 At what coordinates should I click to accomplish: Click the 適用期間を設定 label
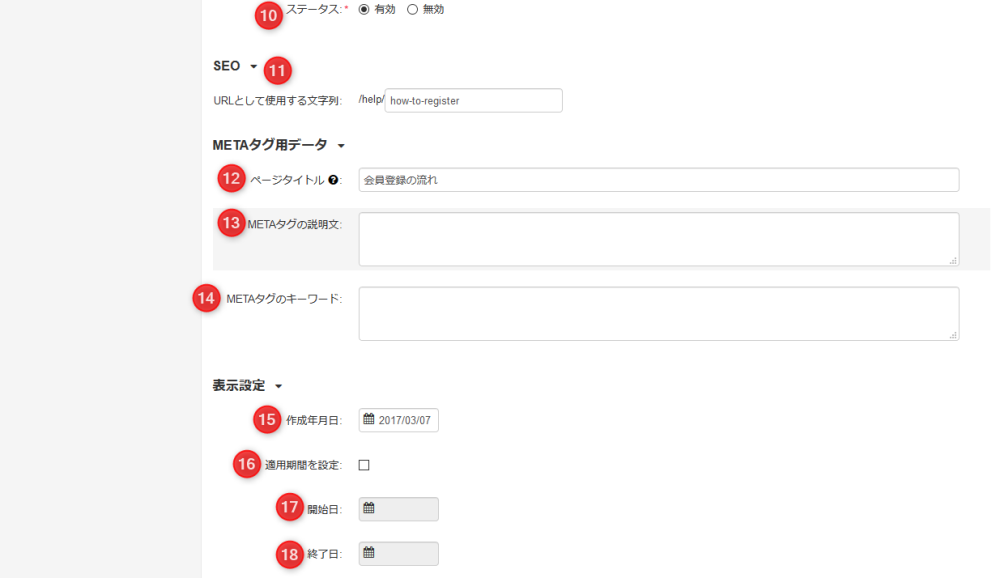tap(304, 465)
